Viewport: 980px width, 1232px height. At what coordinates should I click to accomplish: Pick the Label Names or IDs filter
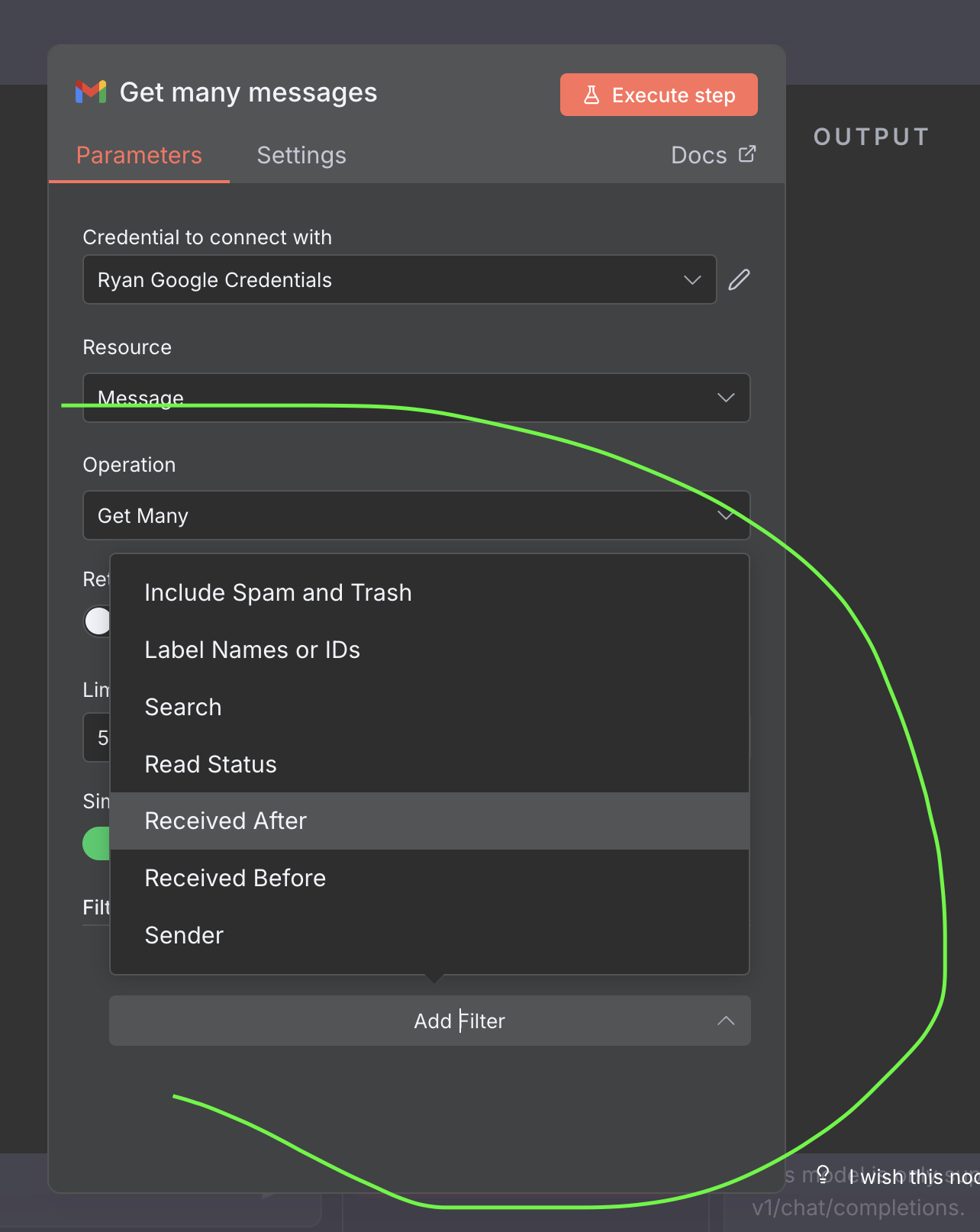[252, 650]
